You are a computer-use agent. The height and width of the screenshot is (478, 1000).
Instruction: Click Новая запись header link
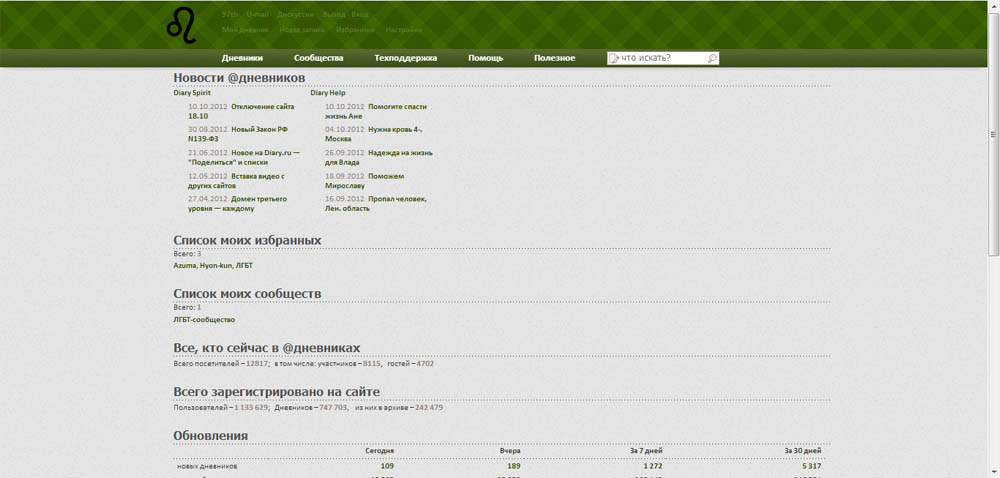click(x=302, y=29)
